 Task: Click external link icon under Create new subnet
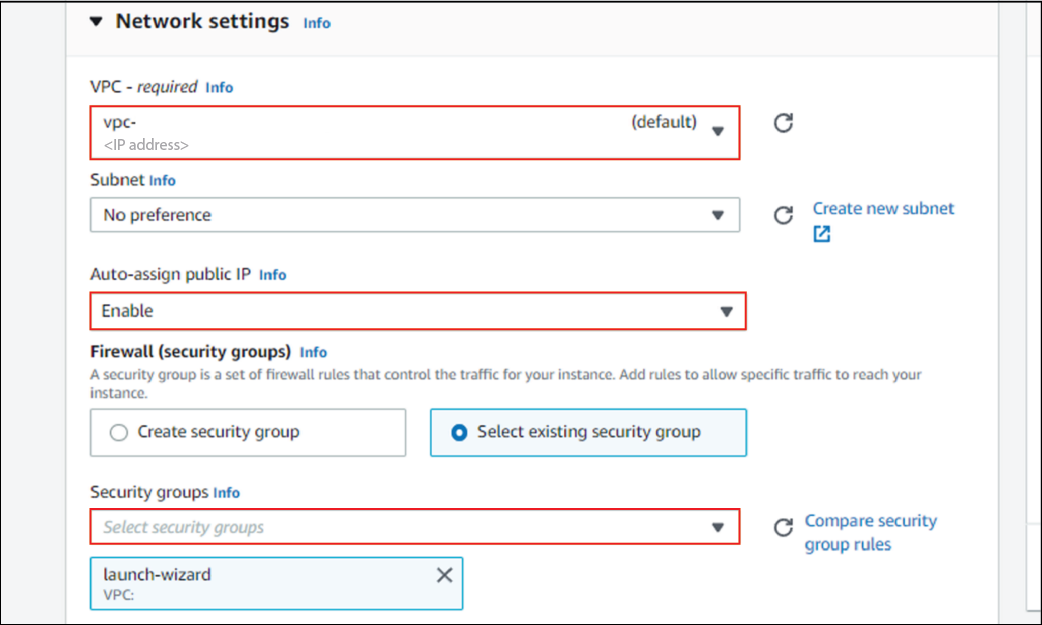pos(822,234)
